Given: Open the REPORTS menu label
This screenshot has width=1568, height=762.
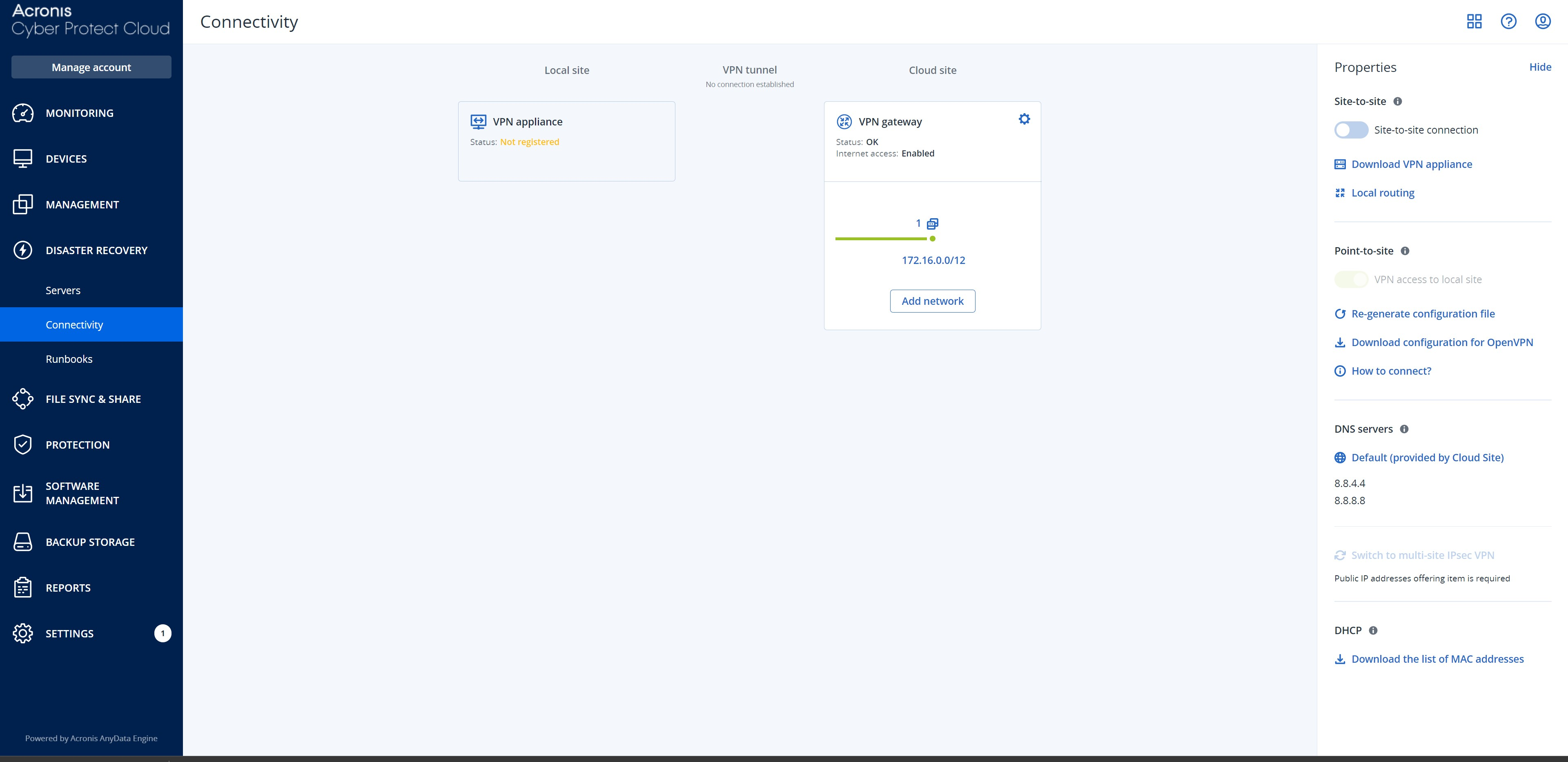Looking at the screenshot, I should [67, 587].
